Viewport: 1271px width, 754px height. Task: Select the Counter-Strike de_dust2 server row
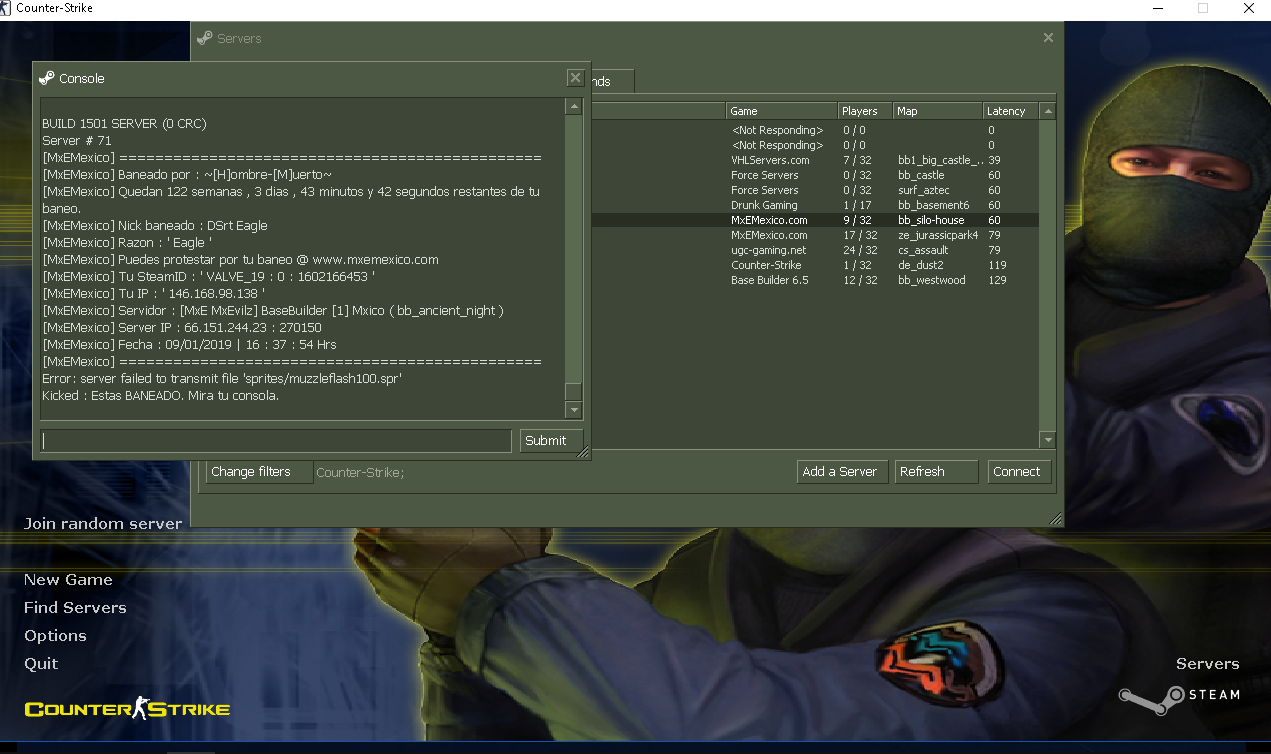(815, 265)
